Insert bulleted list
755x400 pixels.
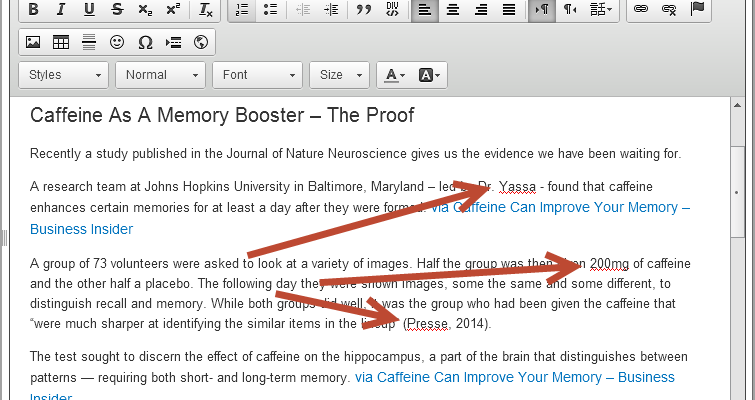click(271, 9)
